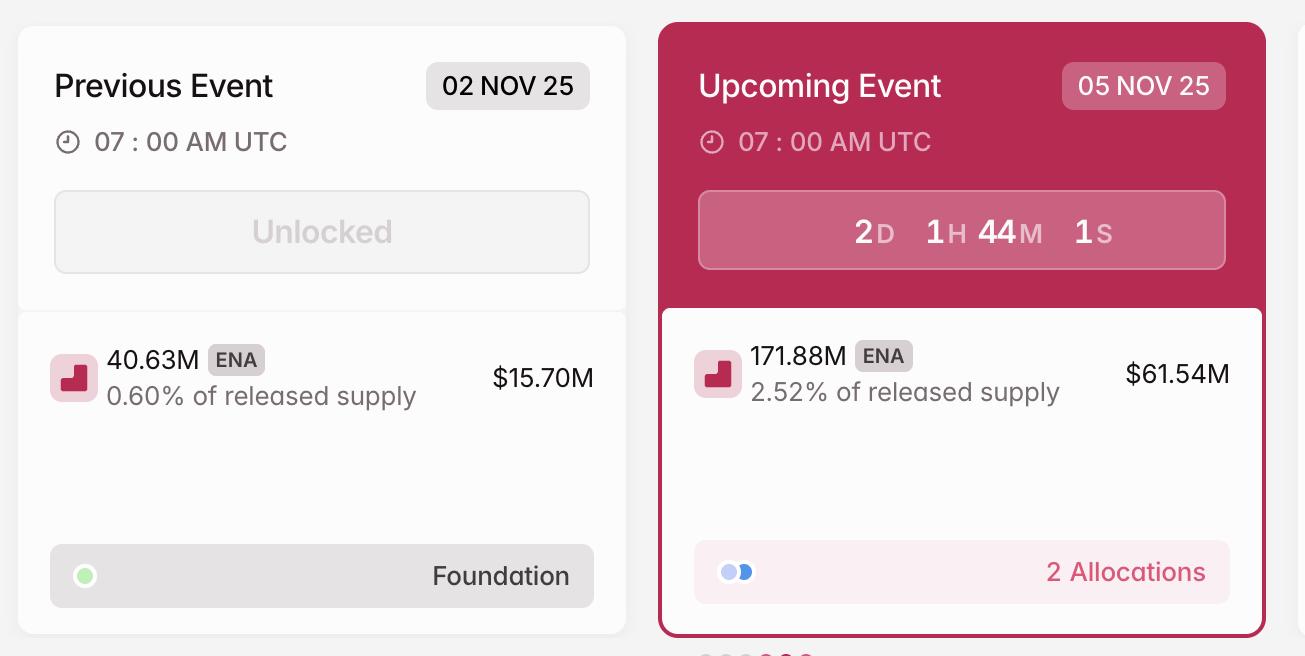Click the Unlocked button
The height and width of the screenshot is (656, 1305).
coord(321,231)
